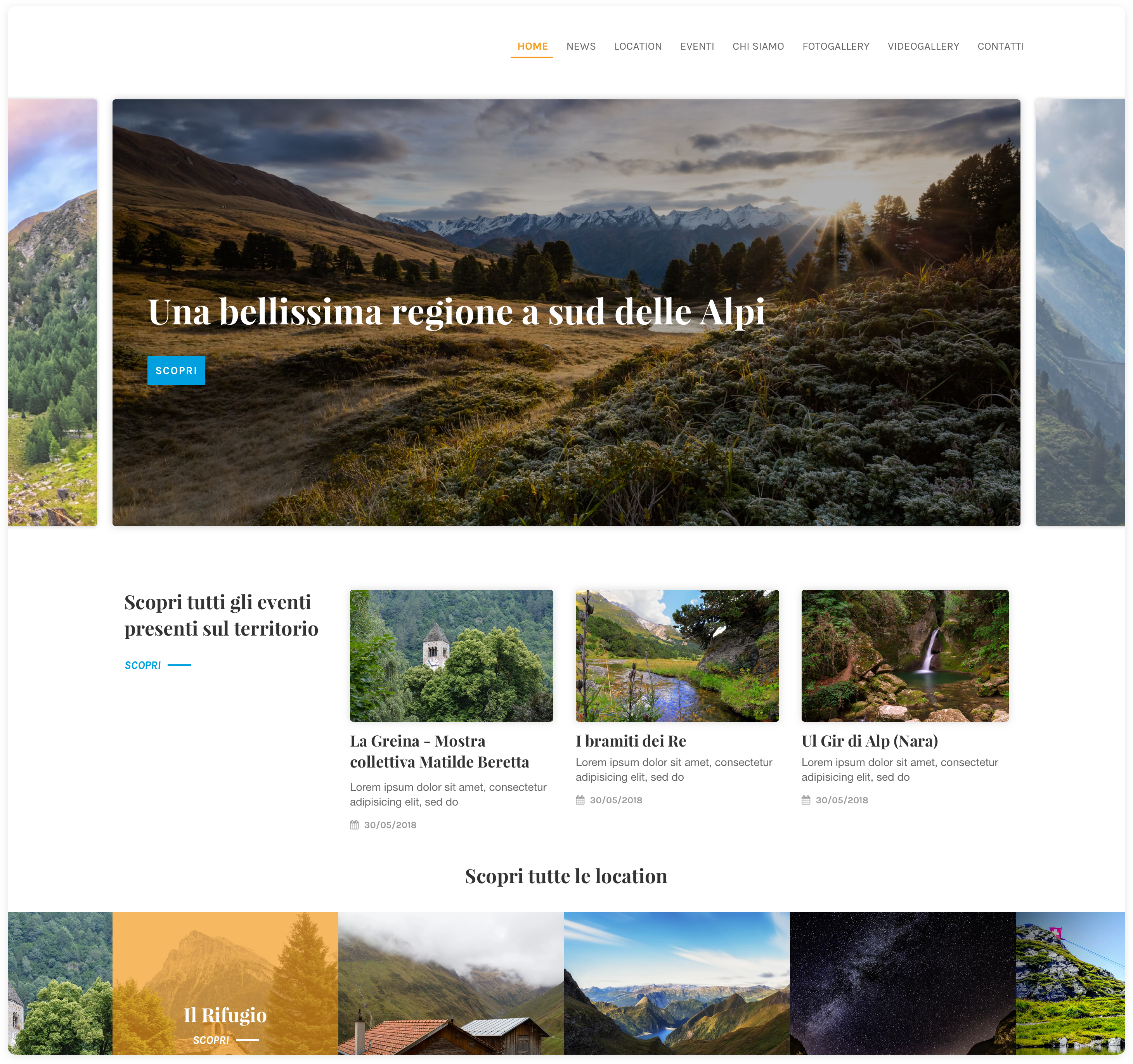Open the Ul Gir di Alp (Nara) title

pyautogui.click(x=870, y=741)
